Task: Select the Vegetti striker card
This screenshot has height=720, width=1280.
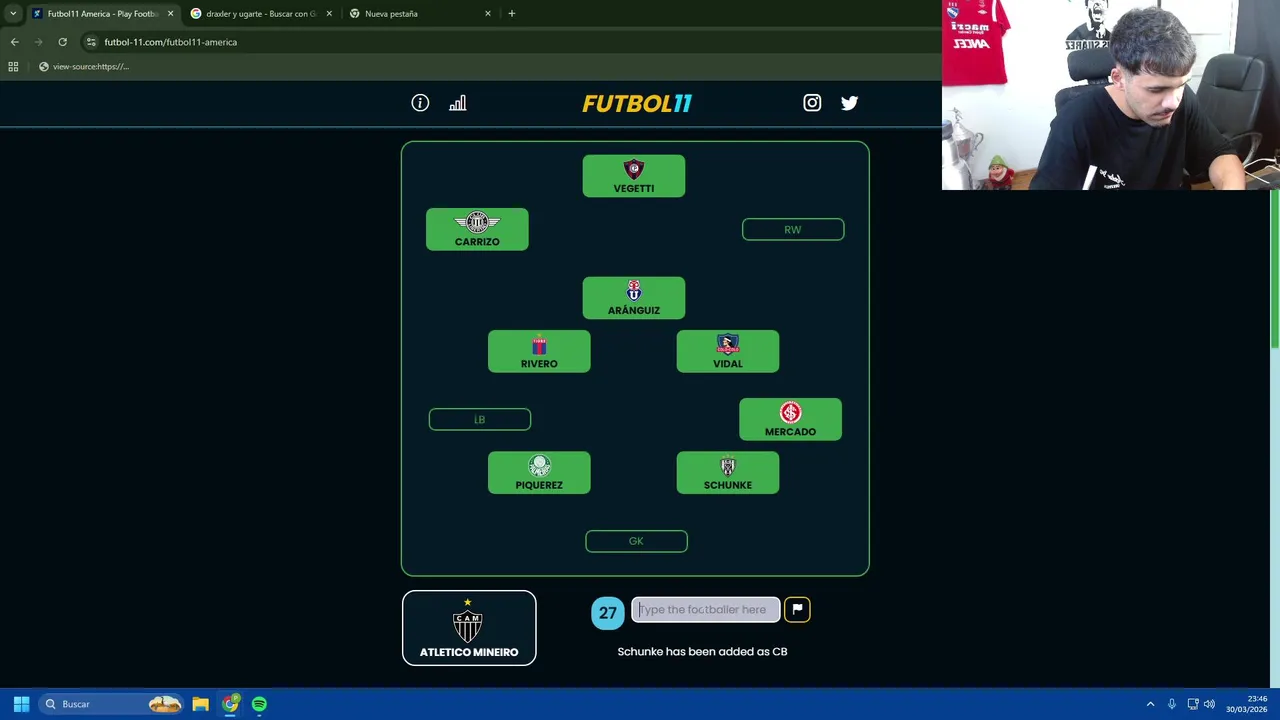Action: point(634,176)
